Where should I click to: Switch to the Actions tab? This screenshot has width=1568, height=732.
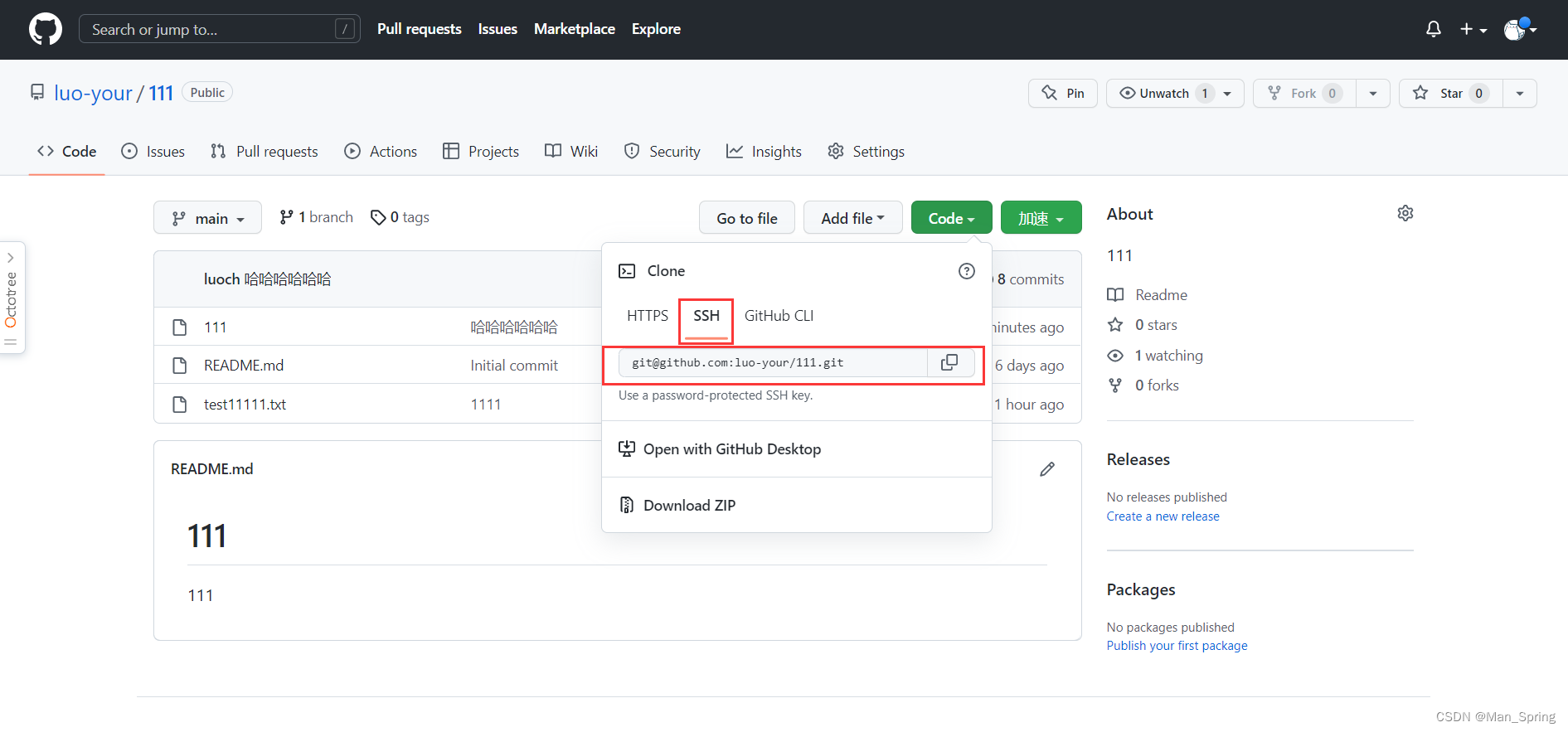click(381, 151)
